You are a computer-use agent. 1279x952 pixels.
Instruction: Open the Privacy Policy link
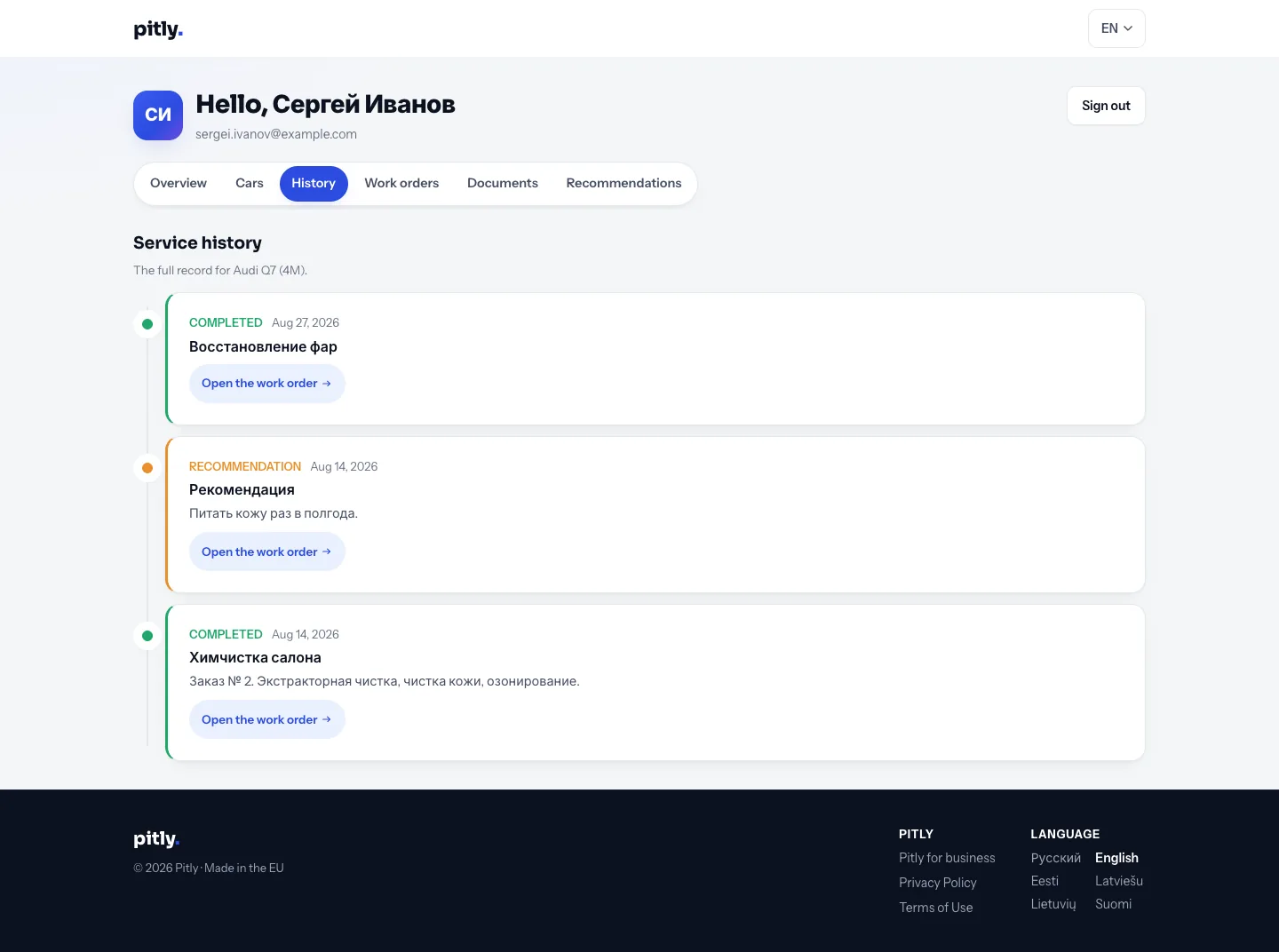[x=937, y=883]
